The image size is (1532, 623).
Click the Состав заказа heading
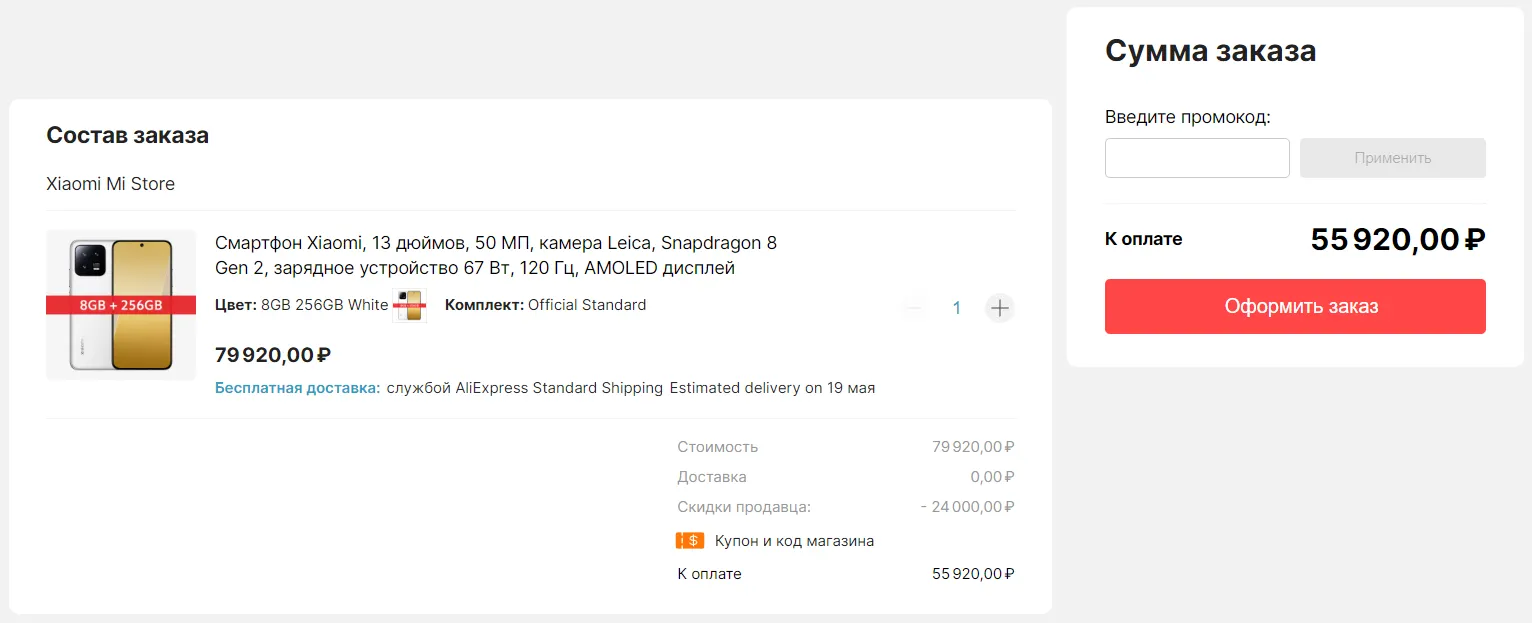coord(128,136)
